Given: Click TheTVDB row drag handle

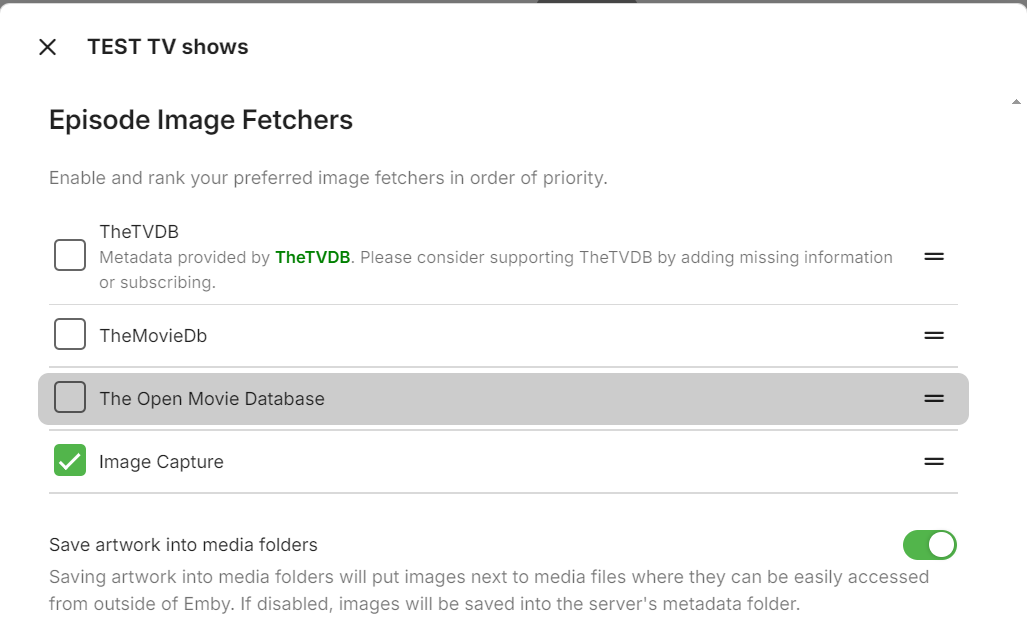Looking at the screenshot, I should (934, 257).
